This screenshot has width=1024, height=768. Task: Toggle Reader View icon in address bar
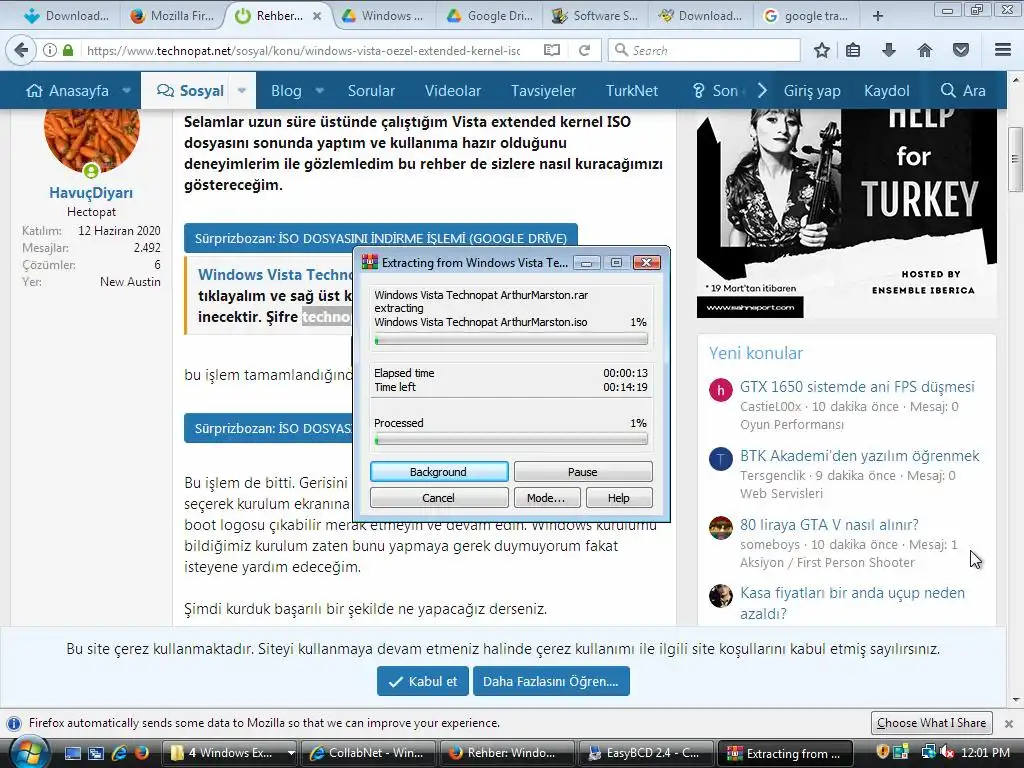tap(552, 50)
